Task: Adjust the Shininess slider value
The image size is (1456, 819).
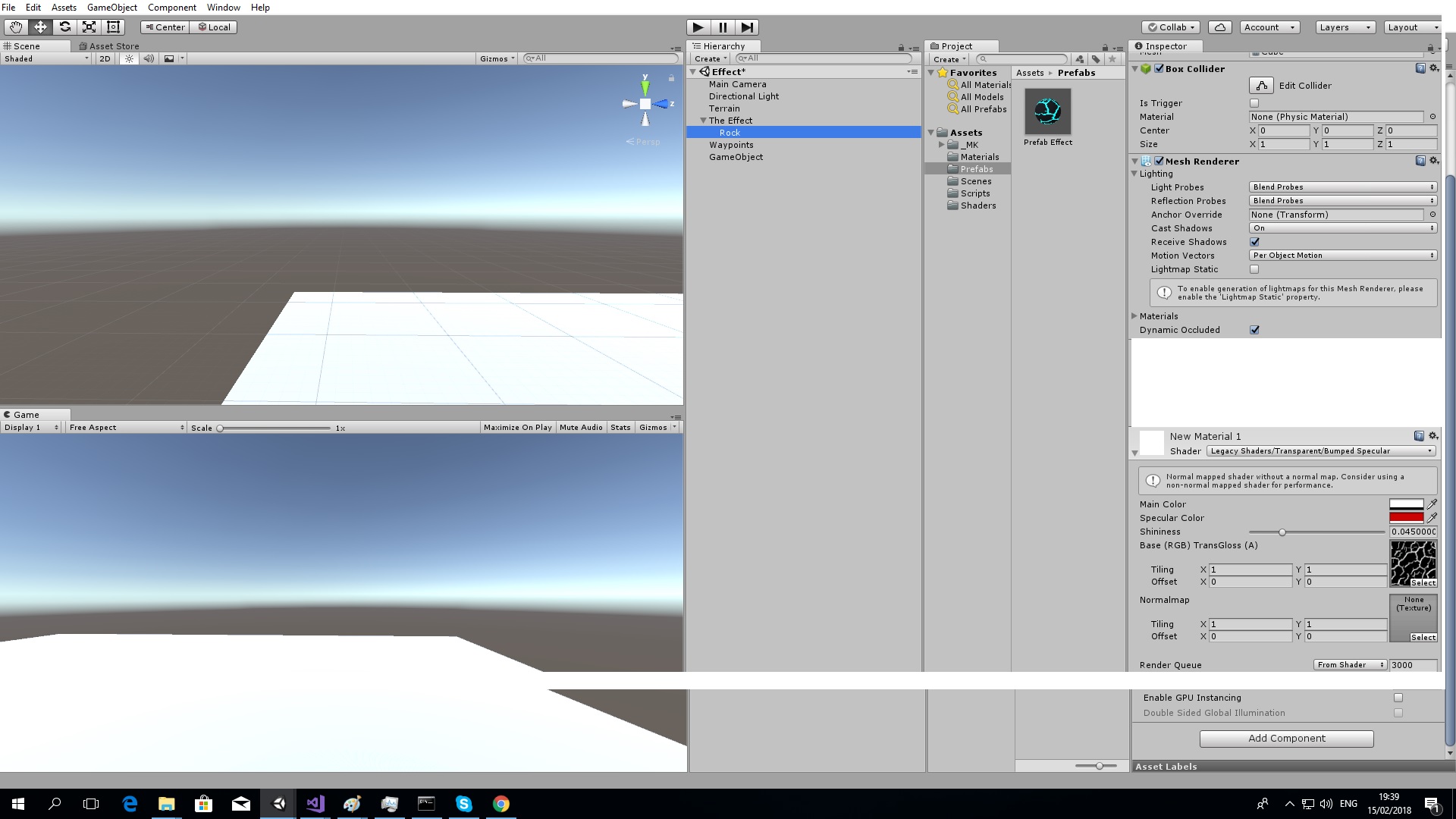Action: [1282, 532]
